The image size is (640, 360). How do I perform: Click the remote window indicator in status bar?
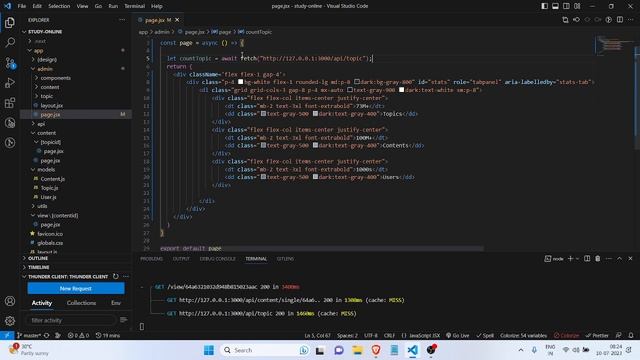pos(7,335)
